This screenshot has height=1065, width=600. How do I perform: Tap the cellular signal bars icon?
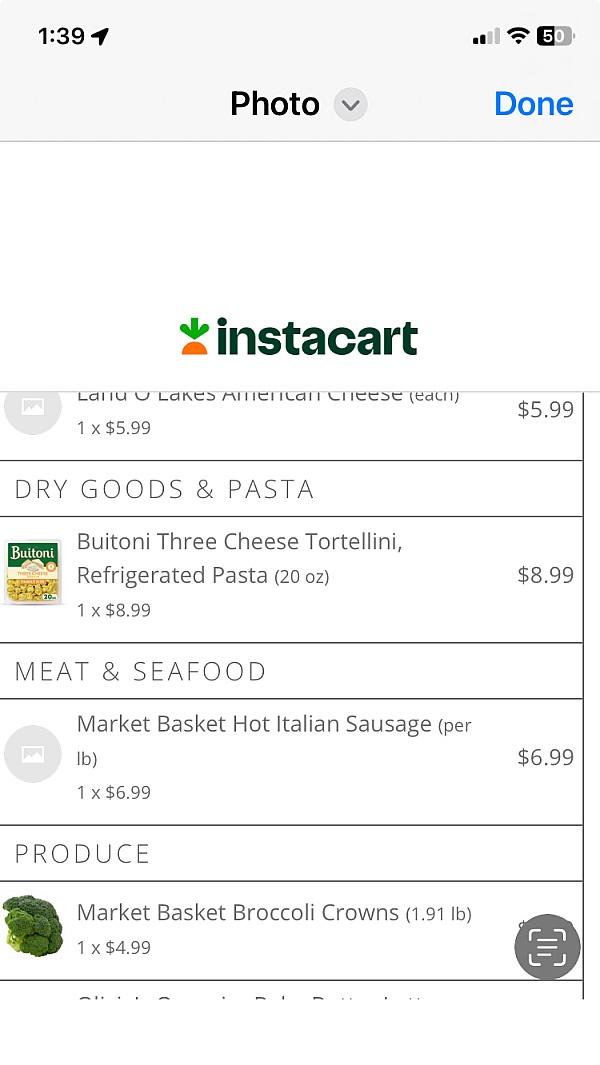pos(482,34)
